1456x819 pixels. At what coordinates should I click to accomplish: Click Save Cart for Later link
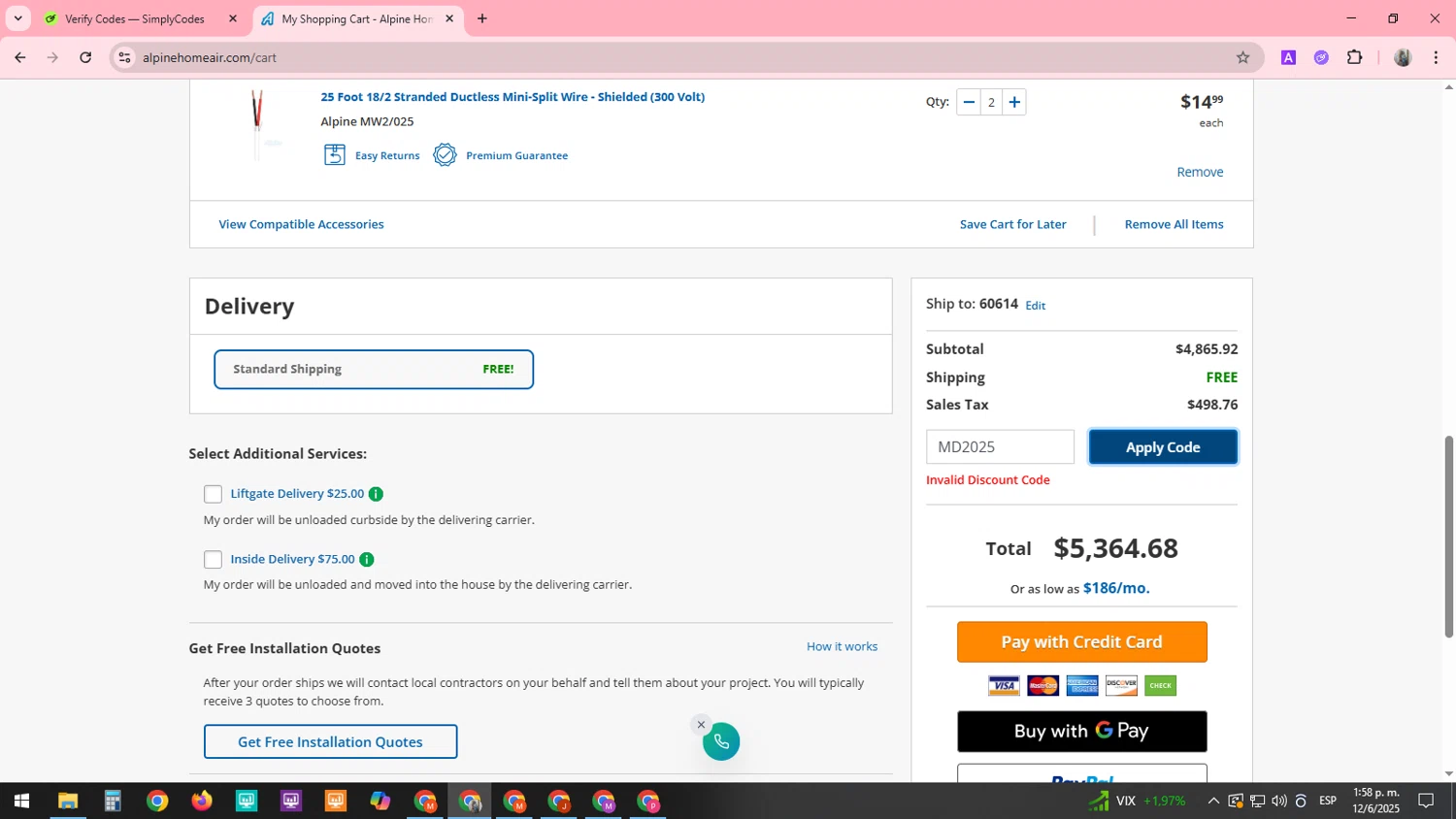click(1012, 224)
